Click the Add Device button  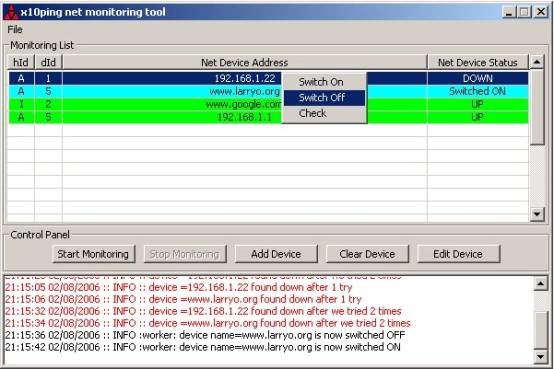[x=276, y=254]
